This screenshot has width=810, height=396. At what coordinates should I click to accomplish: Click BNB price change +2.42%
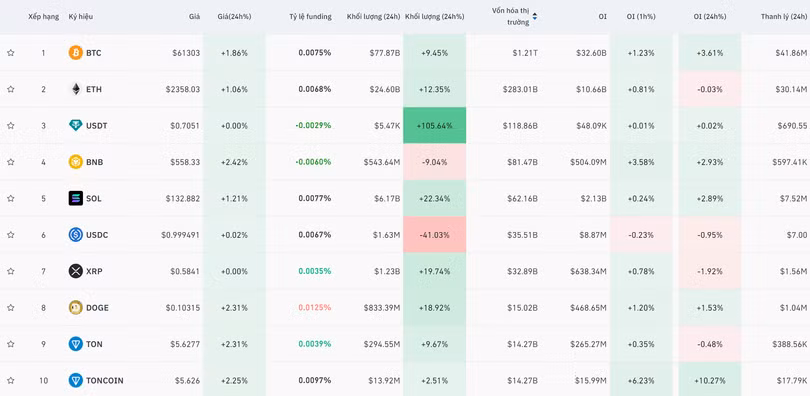(x=234, y=162)
